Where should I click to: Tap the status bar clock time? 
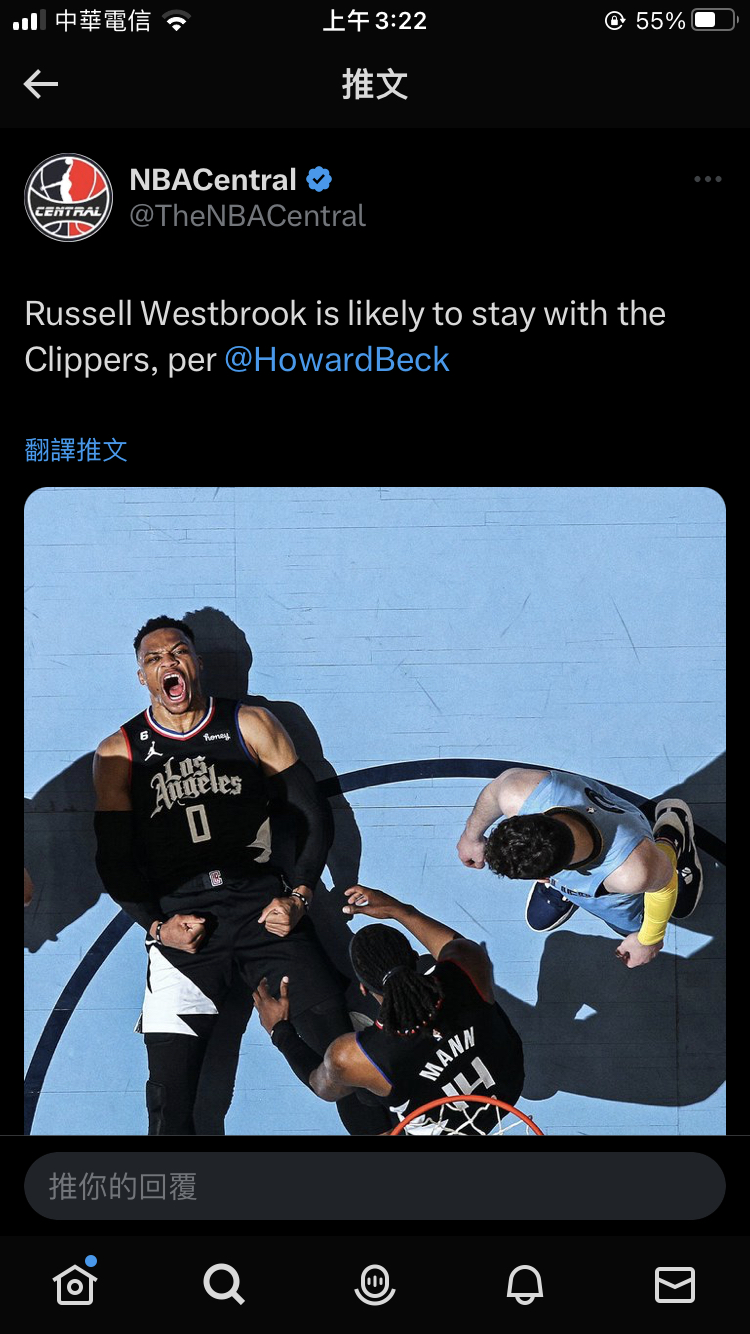(375, 21)
